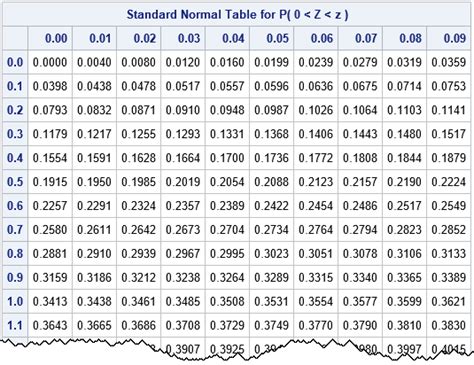Image resolution: width=474 pixels, height=365 pixels.
Task: Pick the cell showing 0.0120
Action: (x=183, y=62)
